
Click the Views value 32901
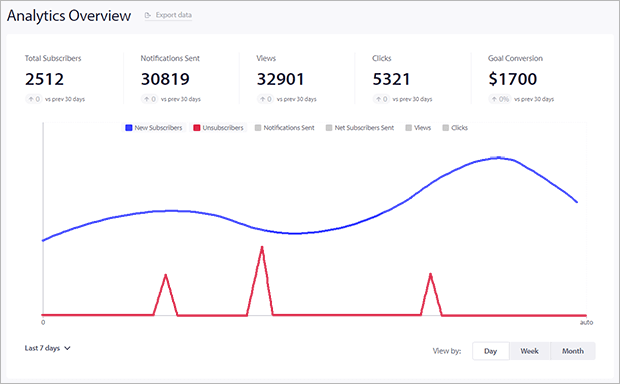[280, 79]
